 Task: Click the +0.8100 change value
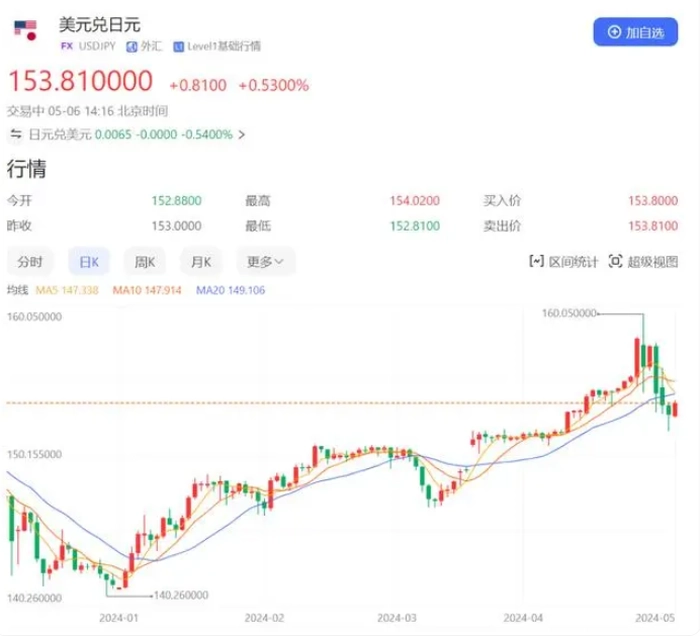tap(198, 85)
